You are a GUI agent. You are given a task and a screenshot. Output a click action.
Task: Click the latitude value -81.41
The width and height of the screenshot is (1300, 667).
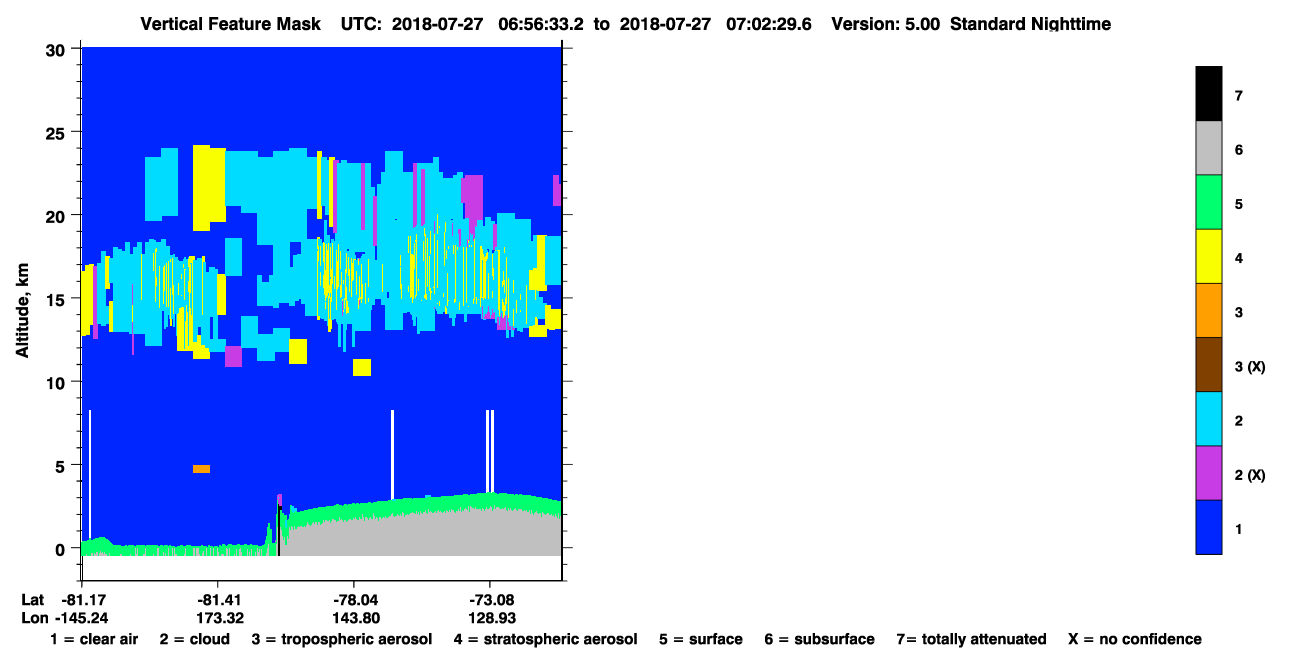click(217, 599)
